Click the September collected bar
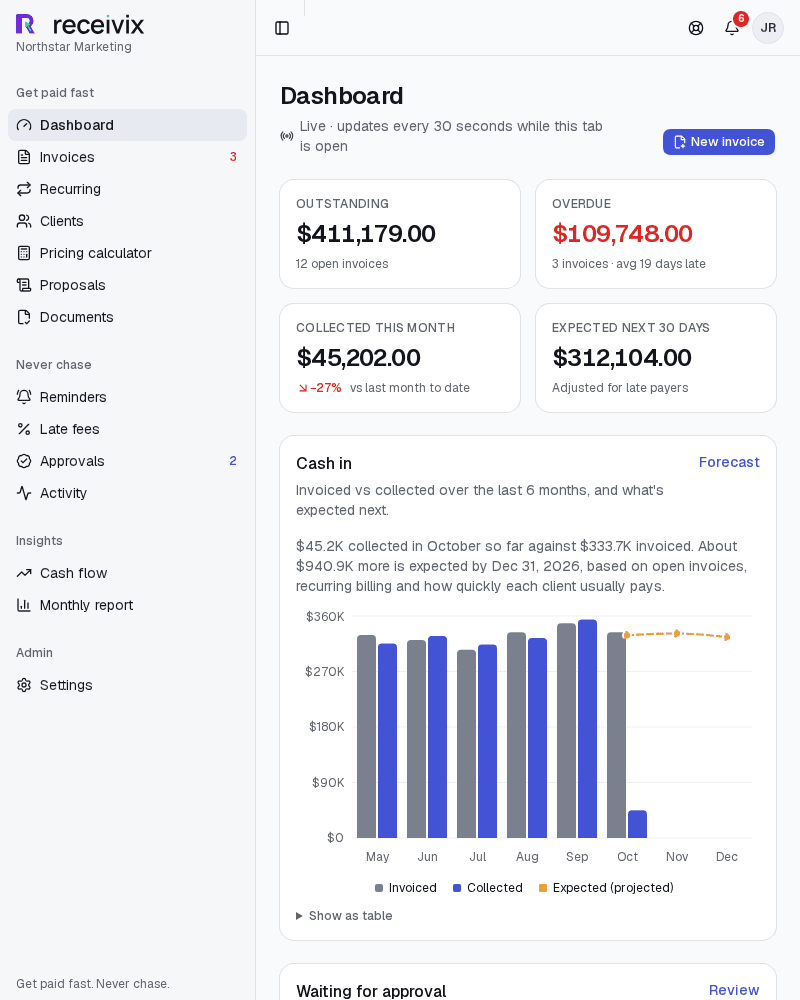 588,729
